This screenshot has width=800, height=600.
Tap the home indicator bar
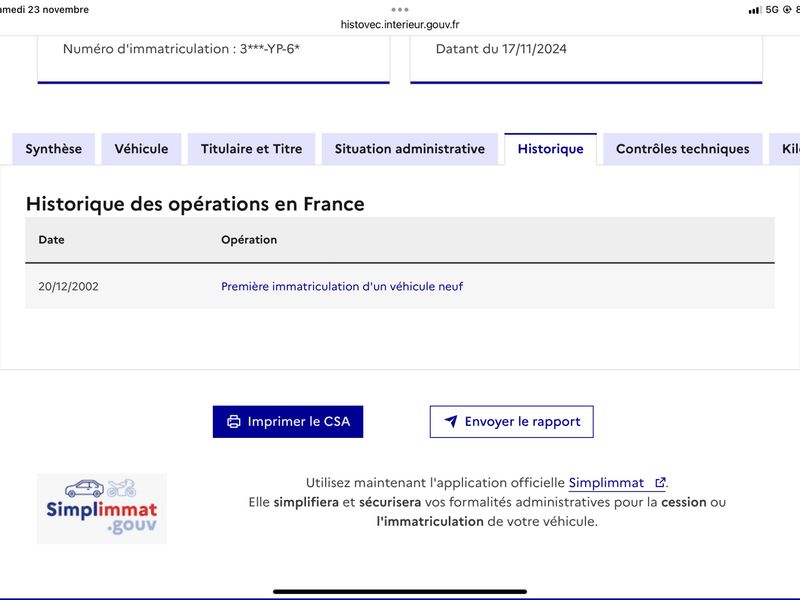400,592
